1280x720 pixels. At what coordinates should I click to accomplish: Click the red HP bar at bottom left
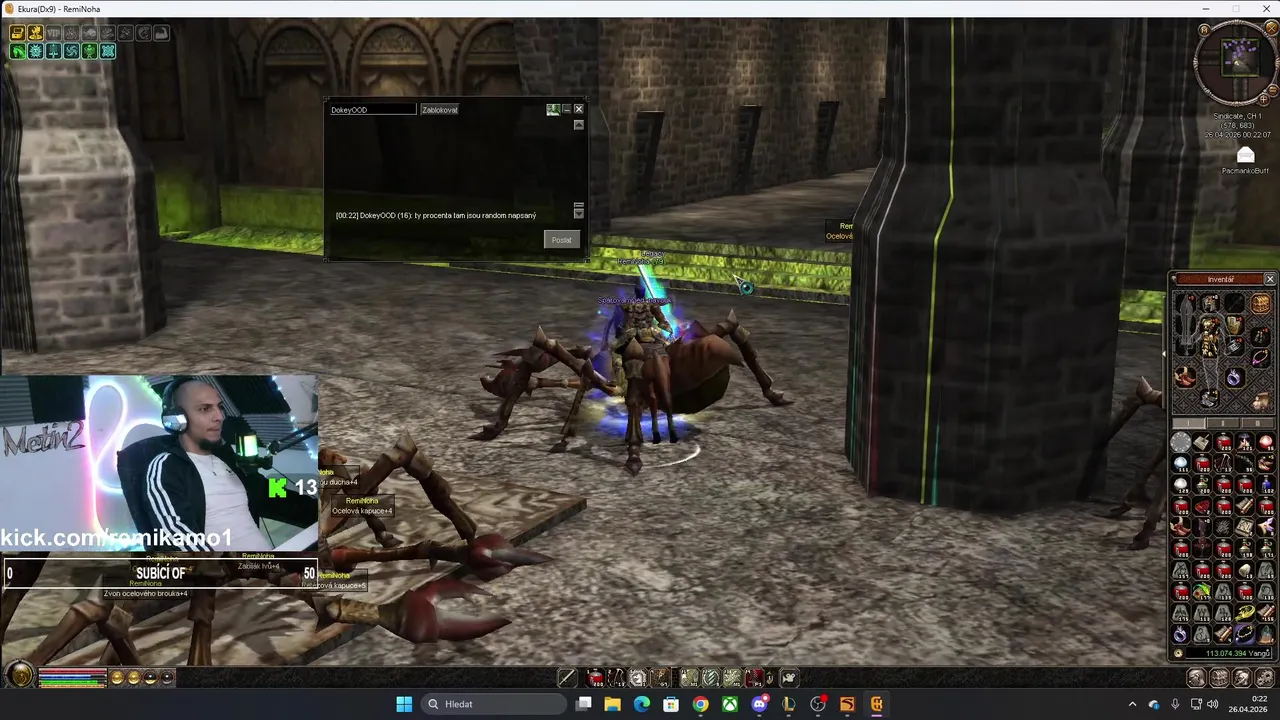click(72, 672)
